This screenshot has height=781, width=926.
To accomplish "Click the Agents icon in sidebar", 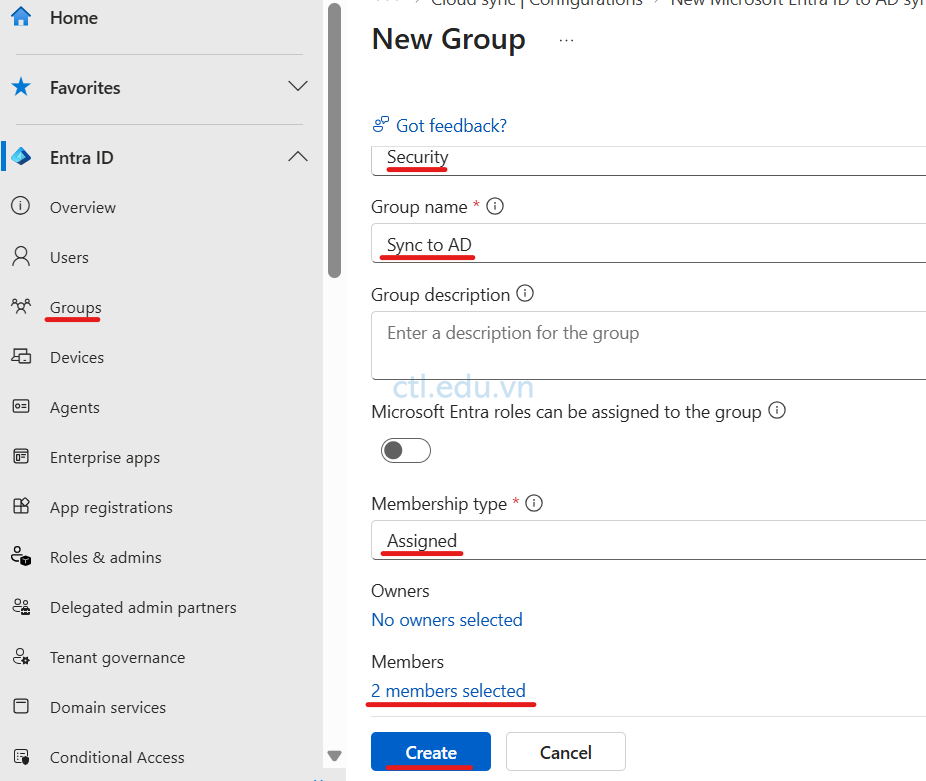I will click(21, 406).
